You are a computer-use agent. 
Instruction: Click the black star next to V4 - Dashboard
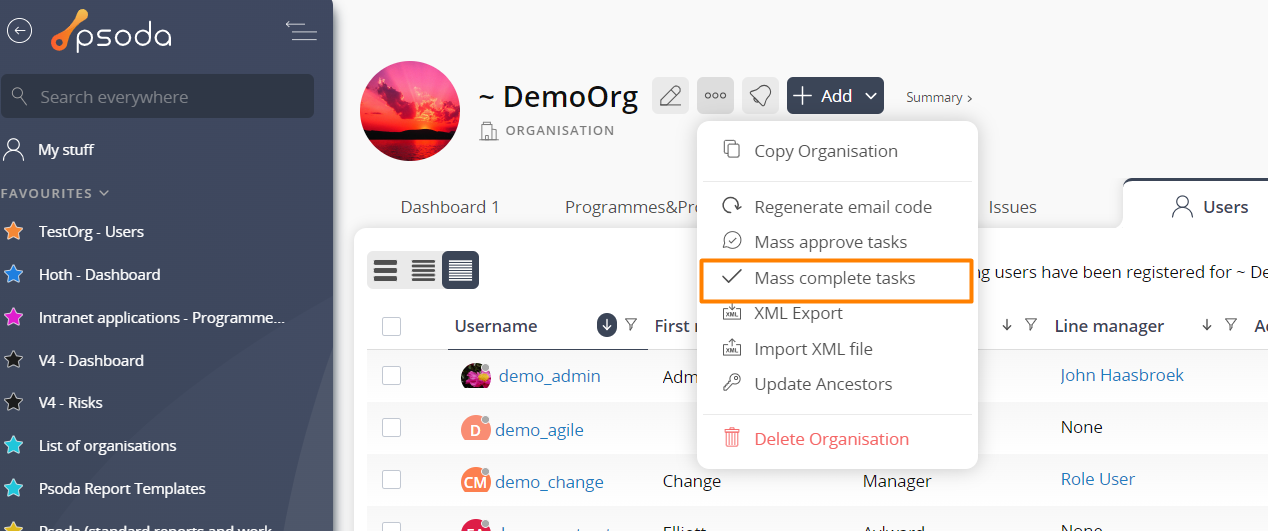click(14, 360)
